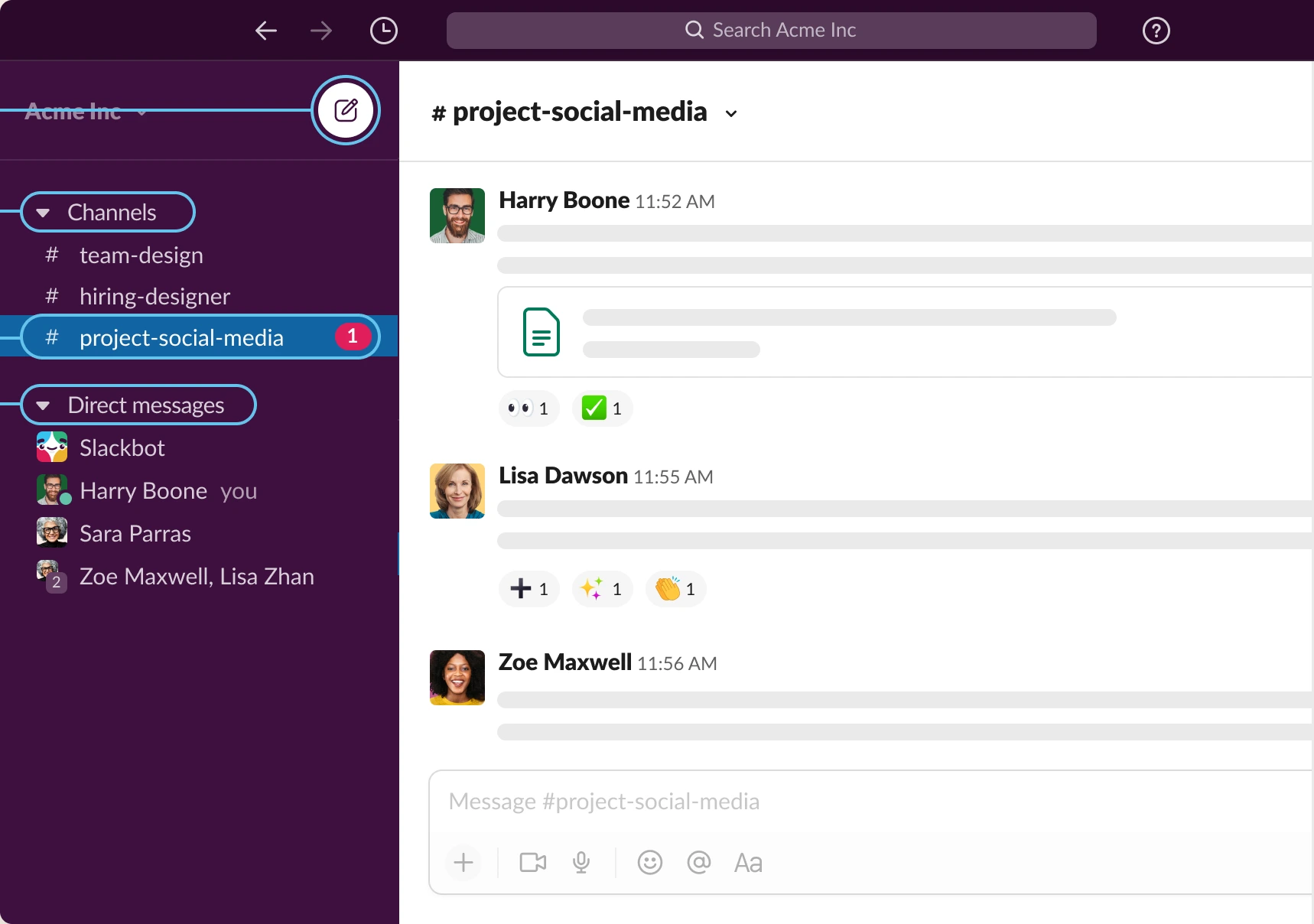Open project-social-media channel details chevron

click(x=731, y=113)
